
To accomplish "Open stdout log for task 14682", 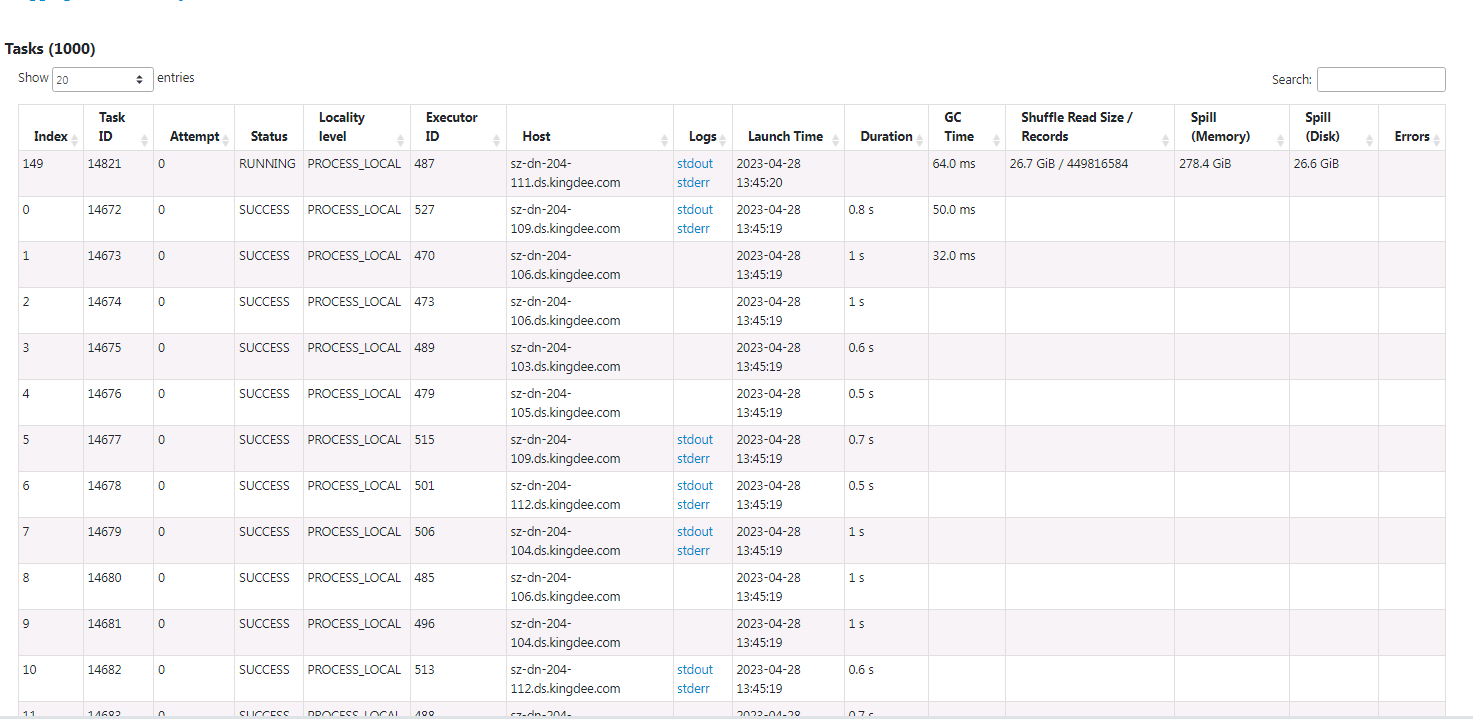I will pos(695,670).
